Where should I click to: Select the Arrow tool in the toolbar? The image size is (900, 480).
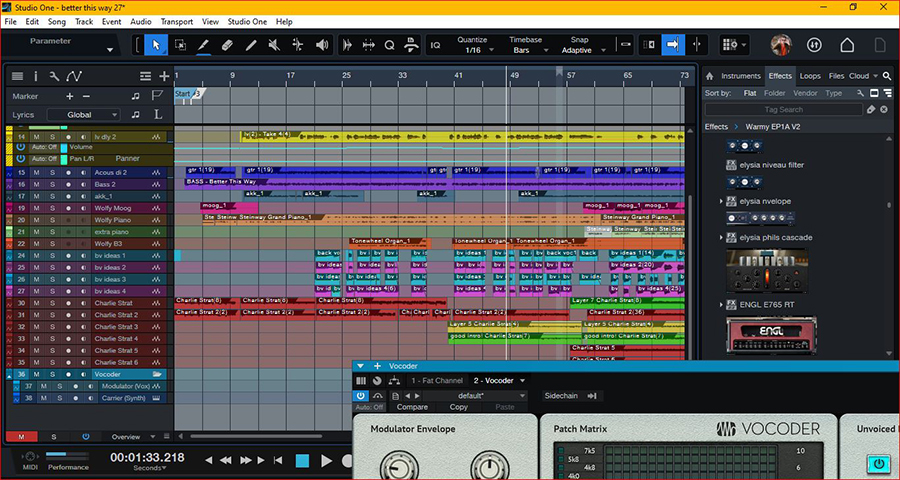tap(156, 45)
